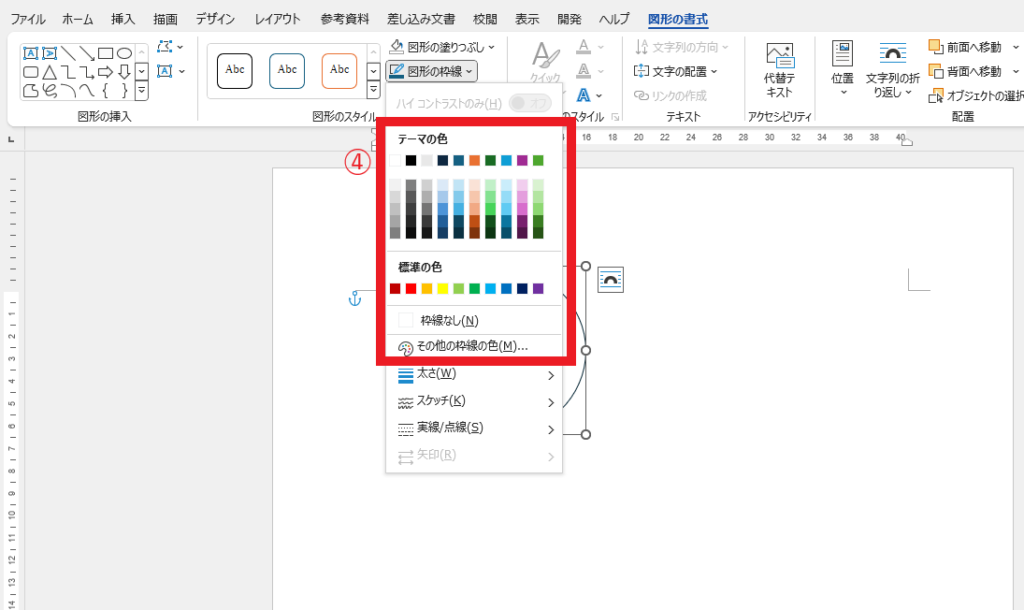Screen dimensions: 1024x610
Task: Toggle ハイコントラストのみ switch
Action: [530, 103]
